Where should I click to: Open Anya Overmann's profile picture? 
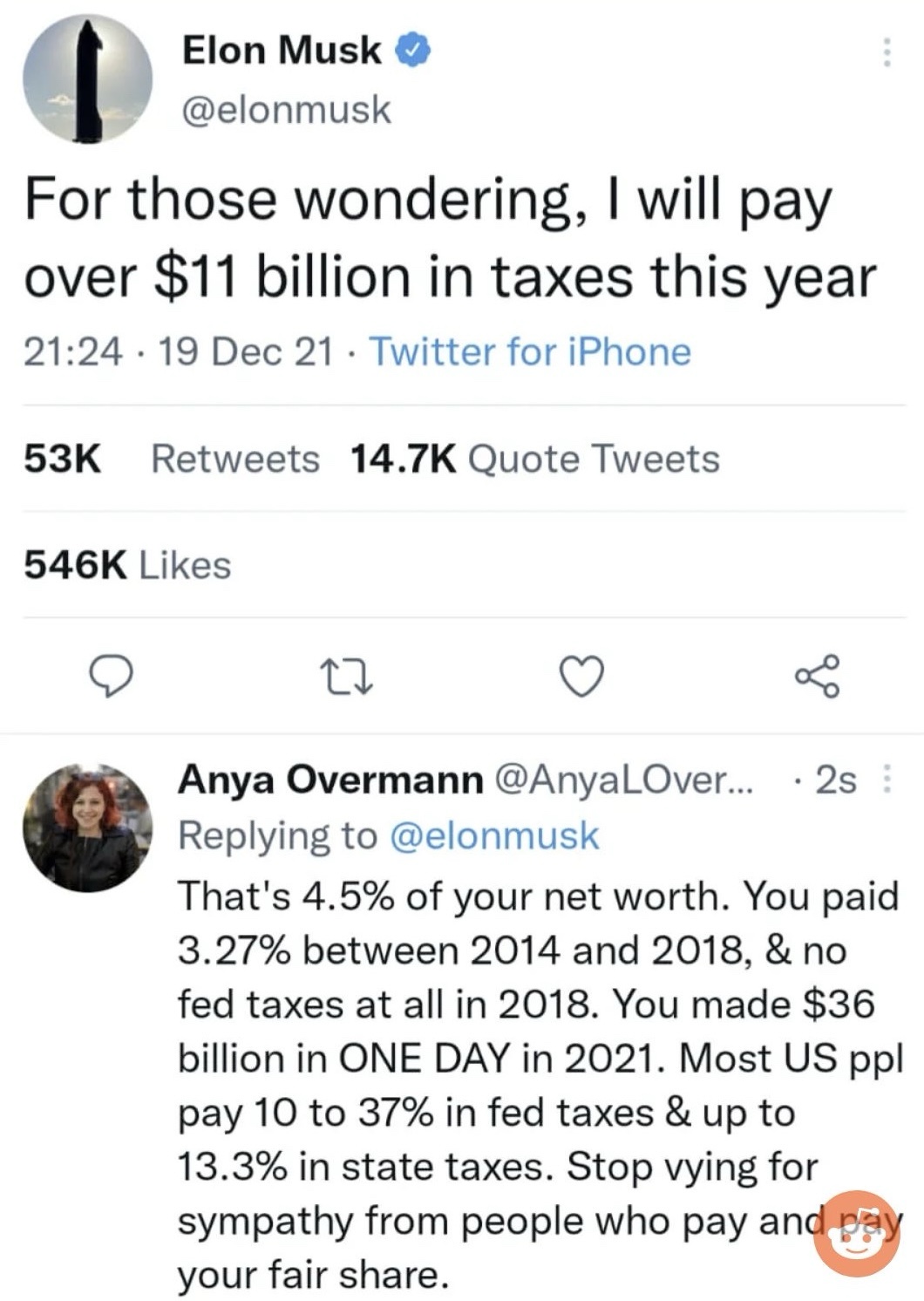[87, 827]
